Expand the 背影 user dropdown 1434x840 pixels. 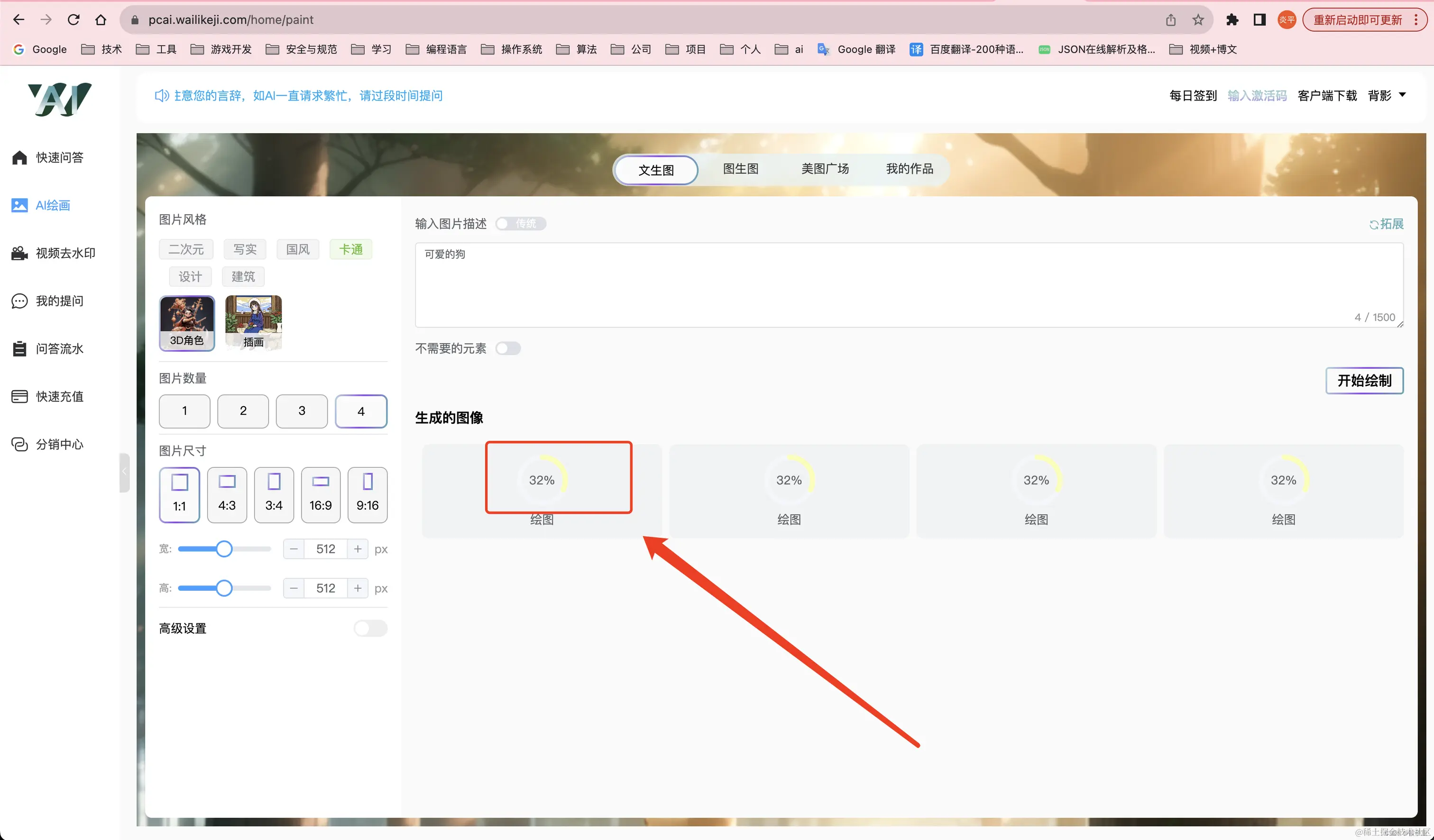coord(1402,95)
